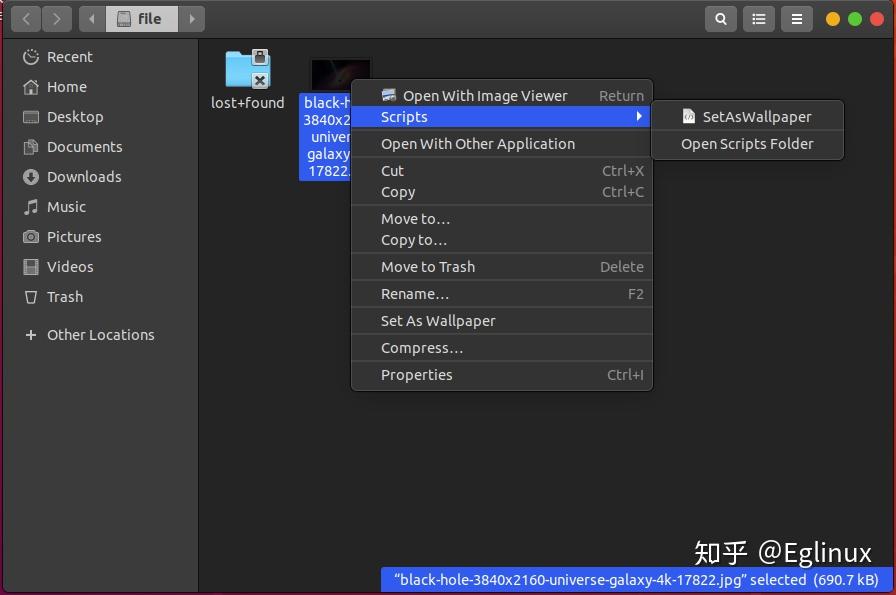Screen dimensions: 896x595
Task: Click the Music note icon in the sidebar
Action: (31, 207)
